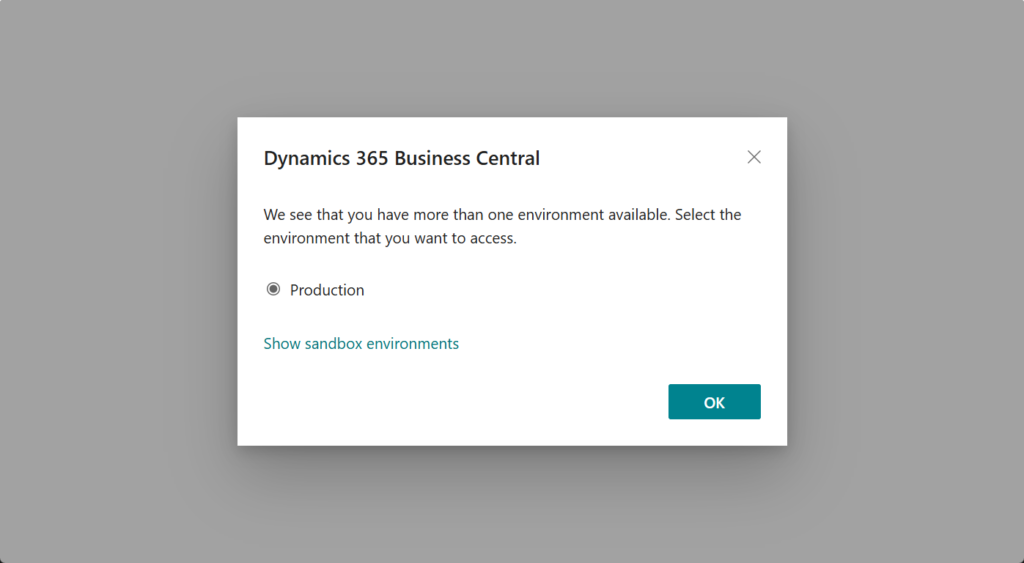Click the Dynamics 365 Business Central title
Image resolution: width=1024 pixels, height=563 pixels.
pyautogui.click(x=401, y=158)
